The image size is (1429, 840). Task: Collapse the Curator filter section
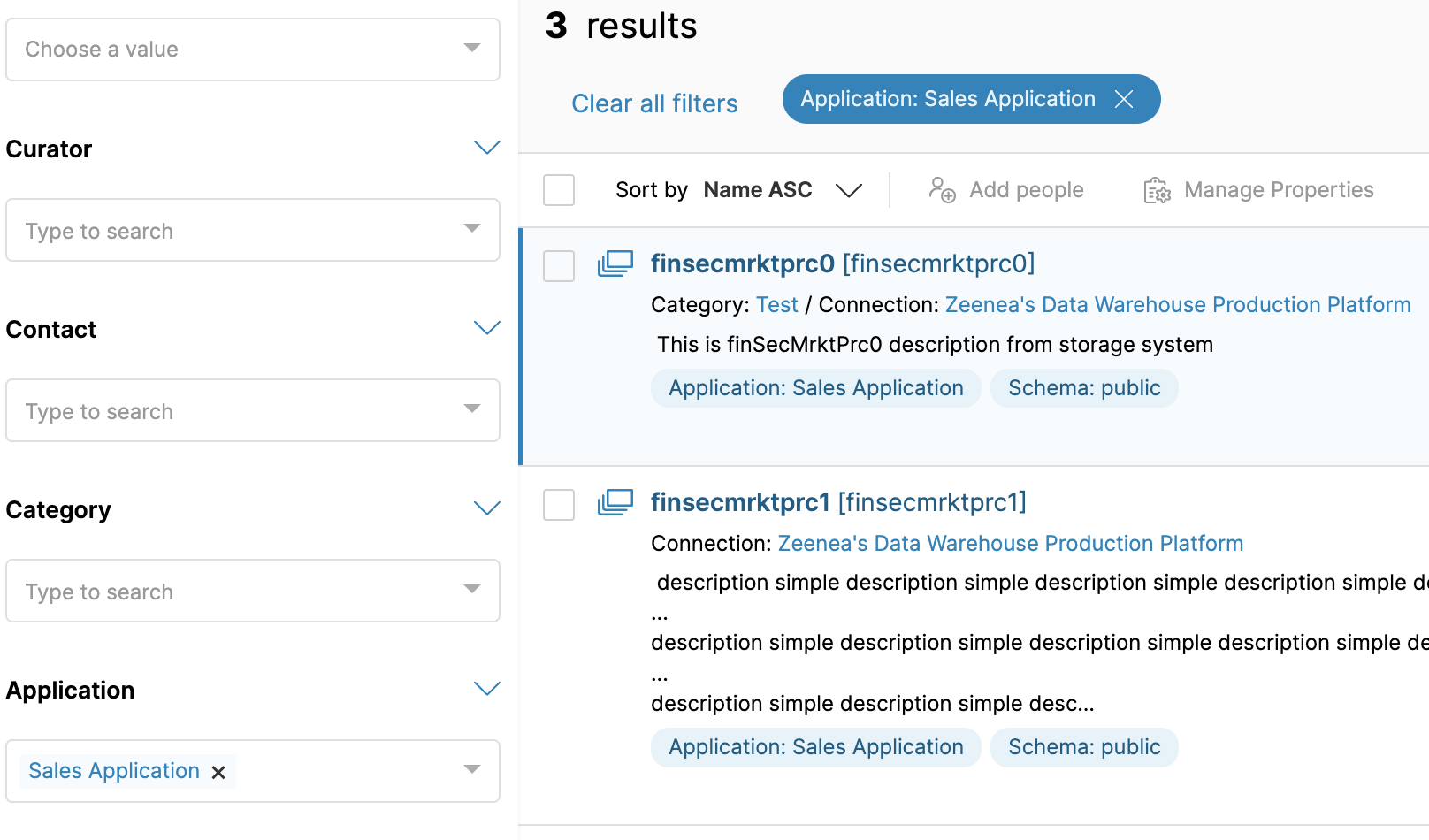point(486,148)
